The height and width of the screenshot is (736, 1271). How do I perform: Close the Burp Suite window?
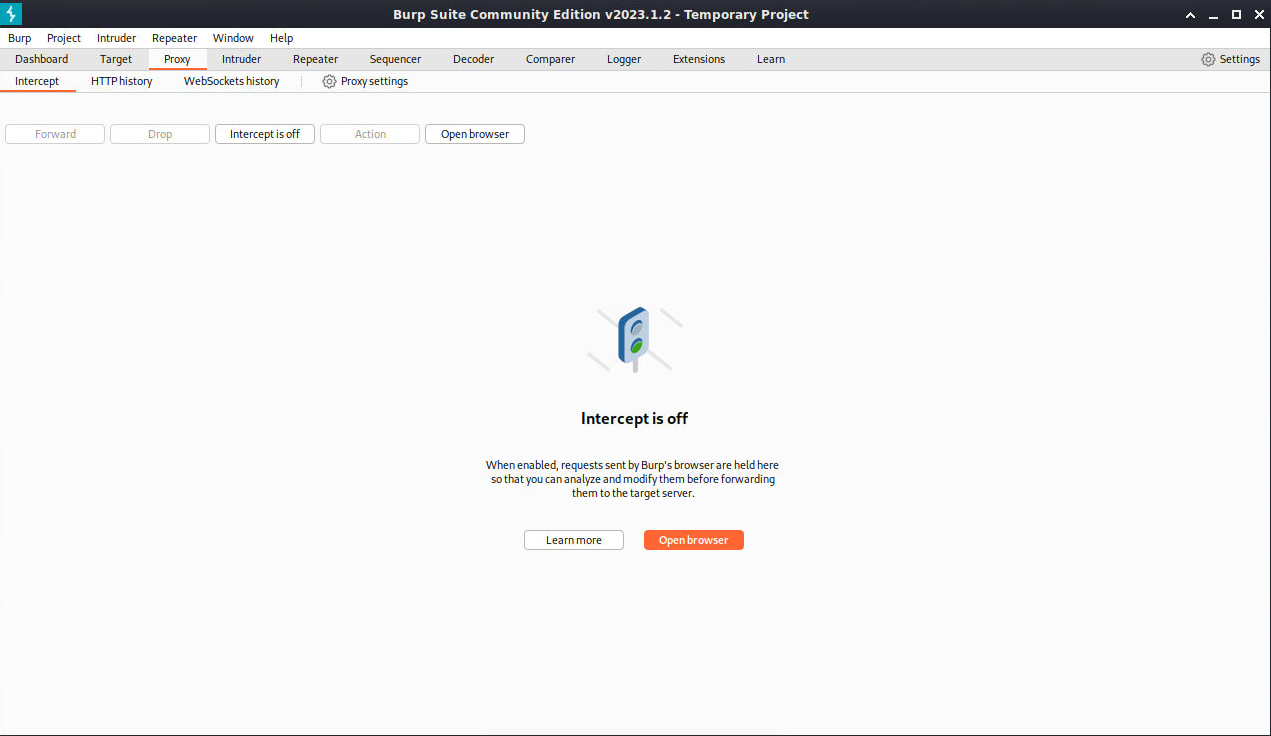click(1257, 14)
